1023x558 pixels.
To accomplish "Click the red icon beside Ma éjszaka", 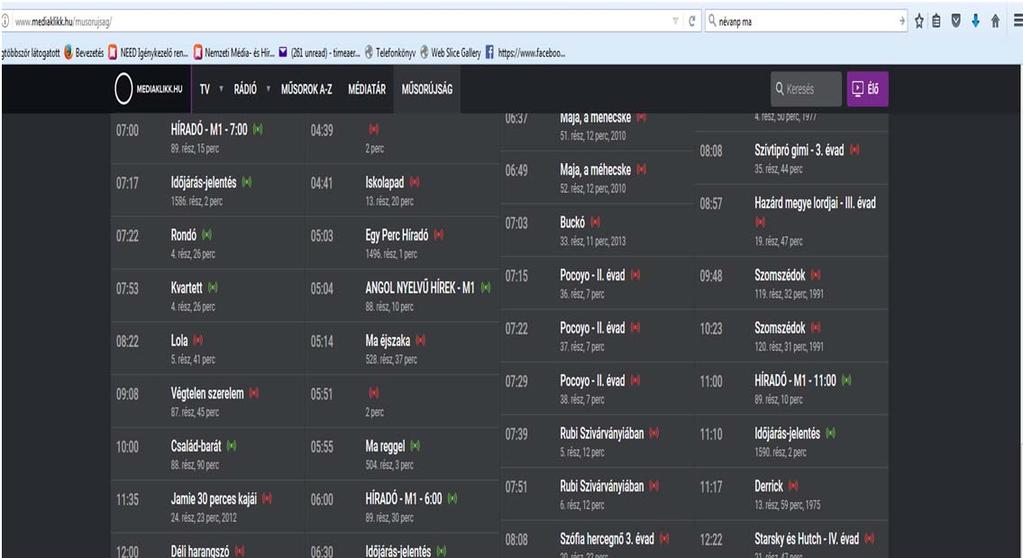I will [x=420, y=340].
